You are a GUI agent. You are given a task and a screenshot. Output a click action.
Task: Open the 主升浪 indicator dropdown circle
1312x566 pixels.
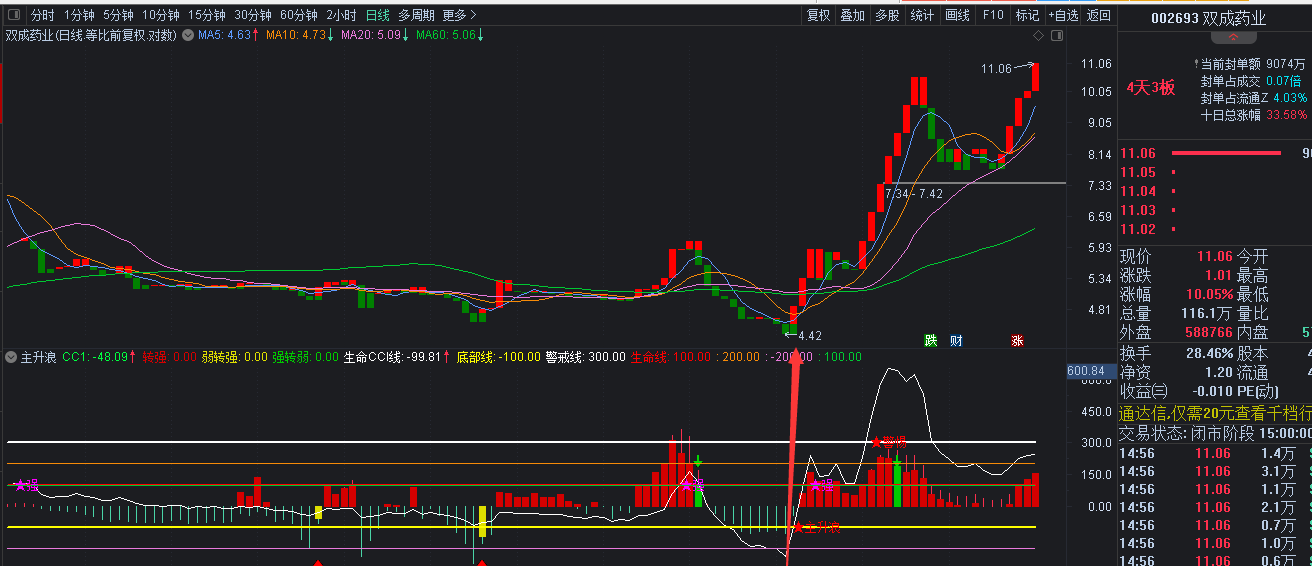click(x=11, y=356)
